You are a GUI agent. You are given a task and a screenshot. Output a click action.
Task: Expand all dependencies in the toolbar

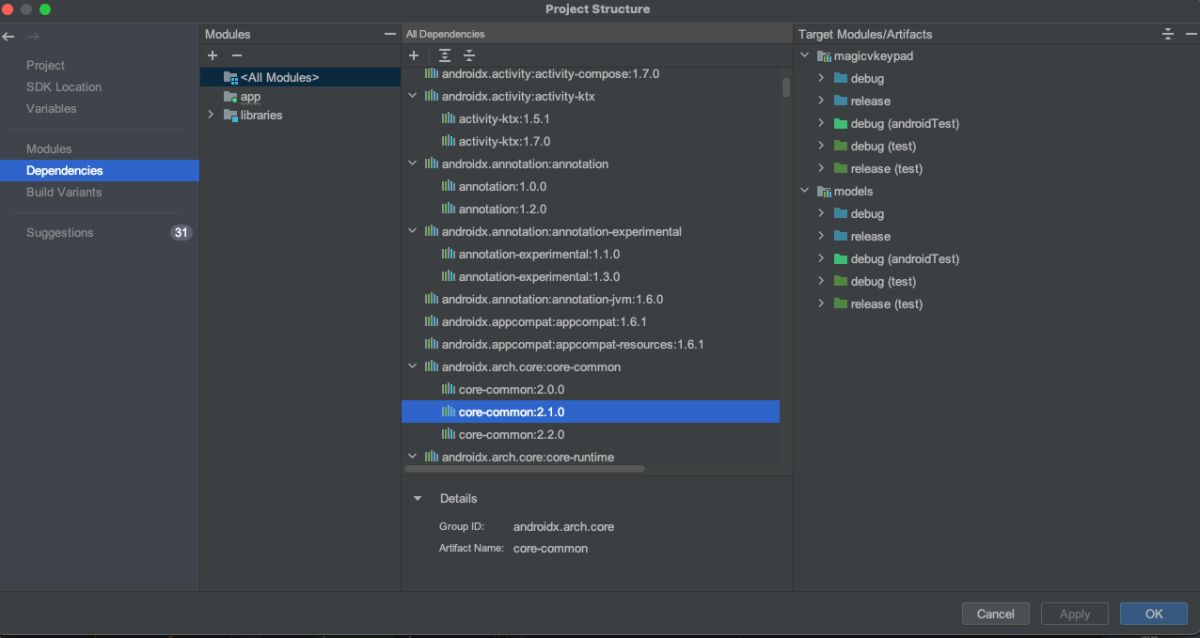click(445, 56)
